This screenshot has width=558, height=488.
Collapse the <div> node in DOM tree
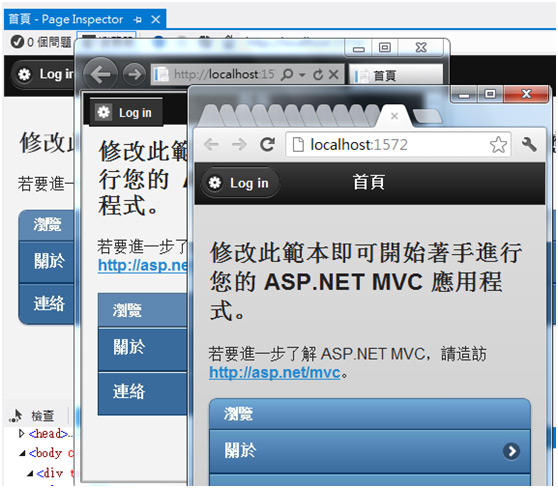[30, 473]
